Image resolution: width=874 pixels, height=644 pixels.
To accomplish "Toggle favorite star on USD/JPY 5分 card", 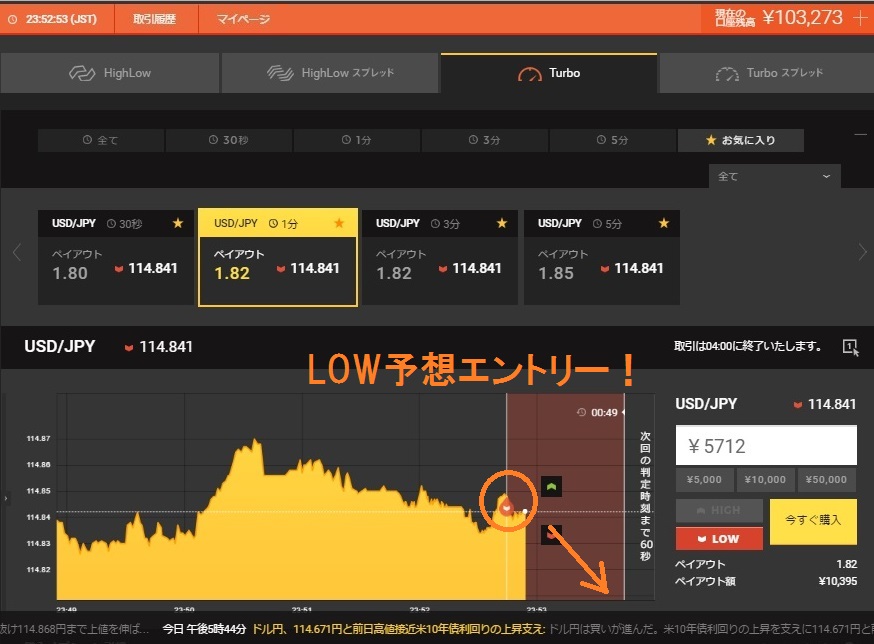I will pos(664,224).
